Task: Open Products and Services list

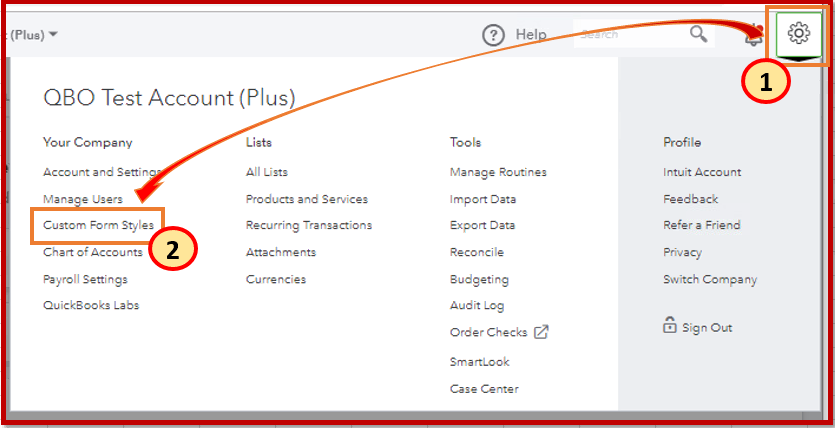Action: 306,199
